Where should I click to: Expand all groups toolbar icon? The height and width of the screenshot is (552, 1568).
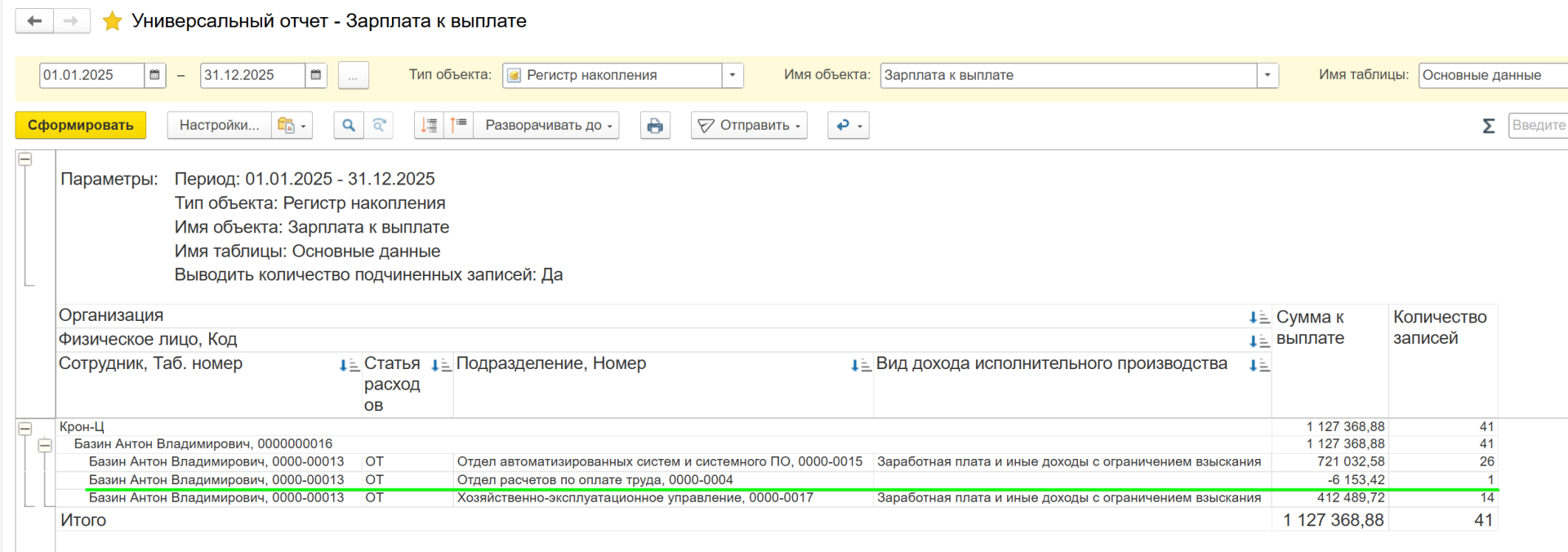click(x=458, y=125)
